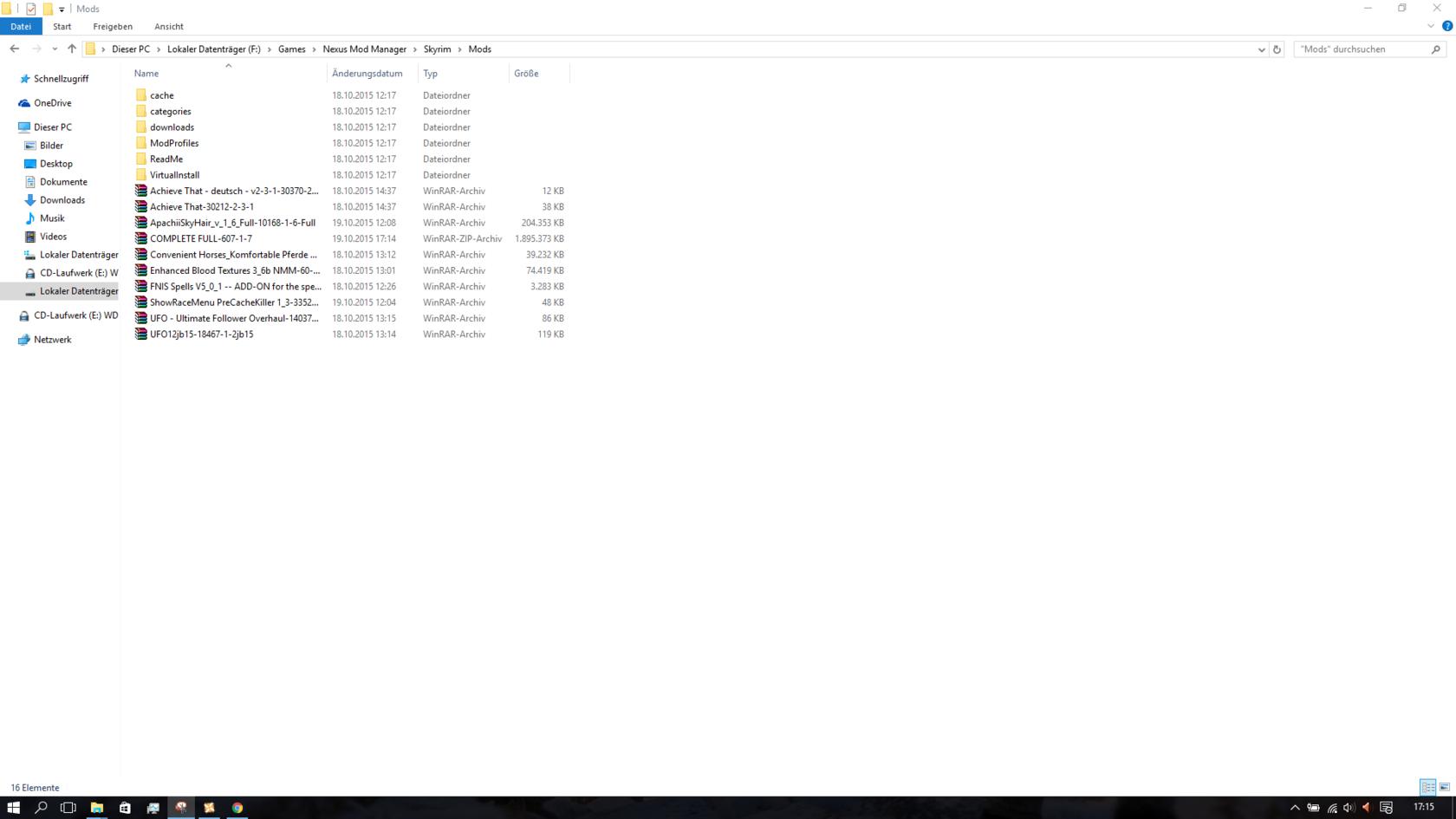This screenshot has height=819, width=1456.
Task: Navigate back with the back arrow
Action: pyautogui.click(x=15, y=49)
